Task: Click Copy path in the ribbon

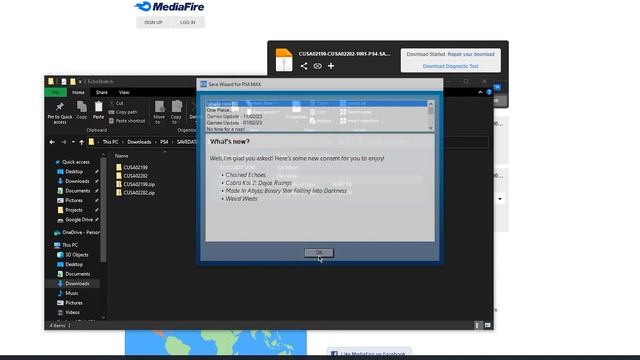Action: pyautogui.click(x=123, y=112)
